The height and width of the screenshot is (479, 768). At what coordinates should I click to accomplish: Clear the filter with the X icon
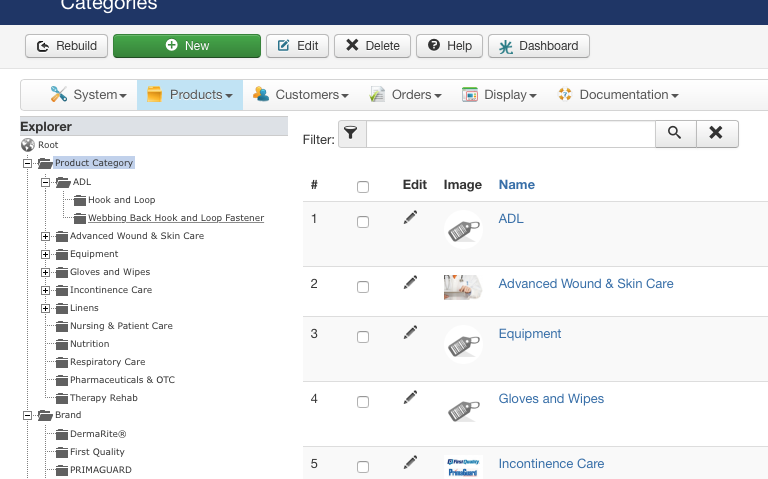[x=717, y=134]
